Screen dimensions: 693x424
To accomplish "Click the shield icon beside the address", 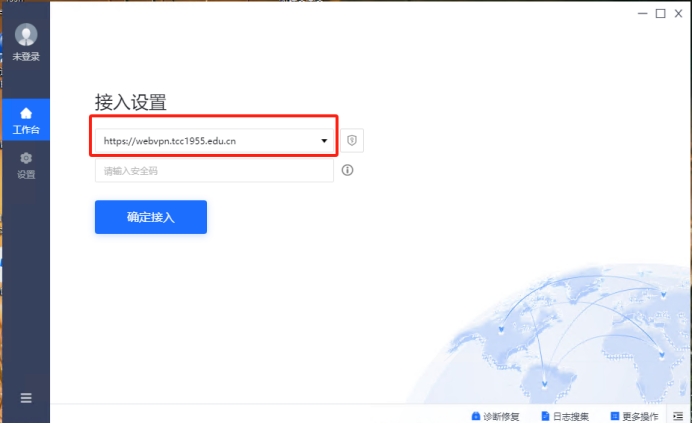I will coord(352,141).
